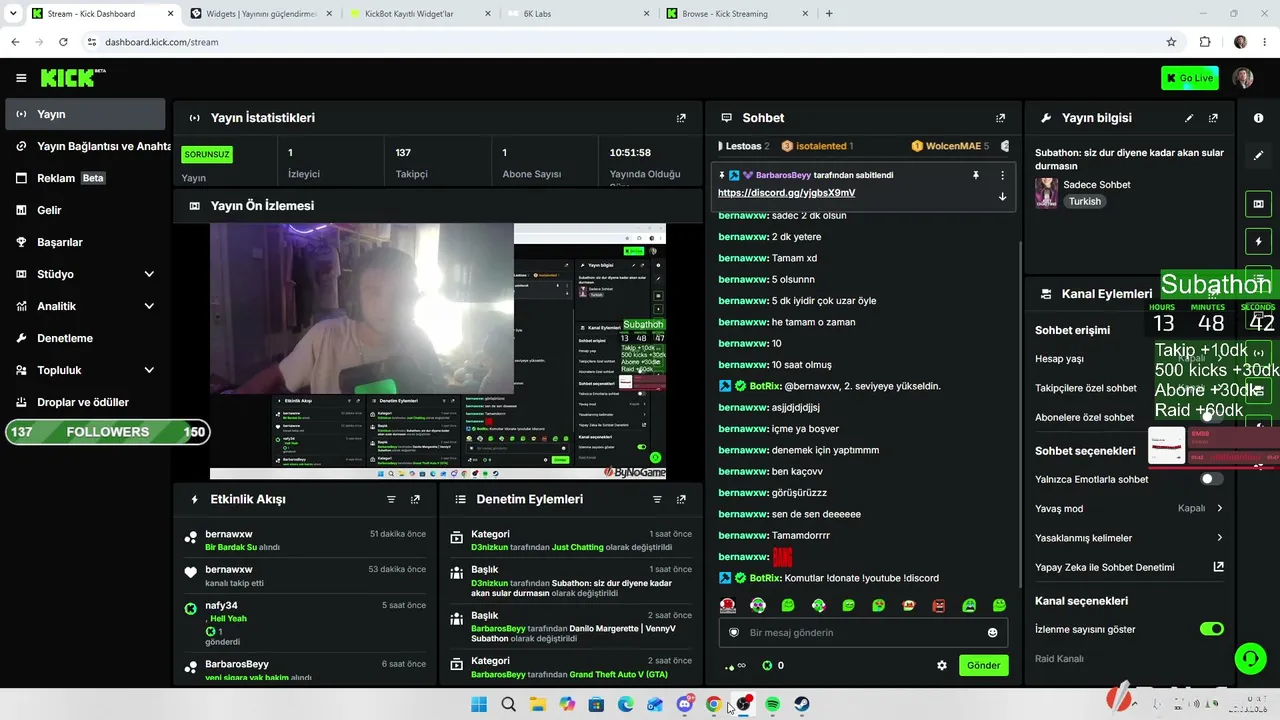This screenshot has width=1280, height=720.
Task: Edit stream info with the Yayın bilgisi pencil
Action: tap(1189, 118)
